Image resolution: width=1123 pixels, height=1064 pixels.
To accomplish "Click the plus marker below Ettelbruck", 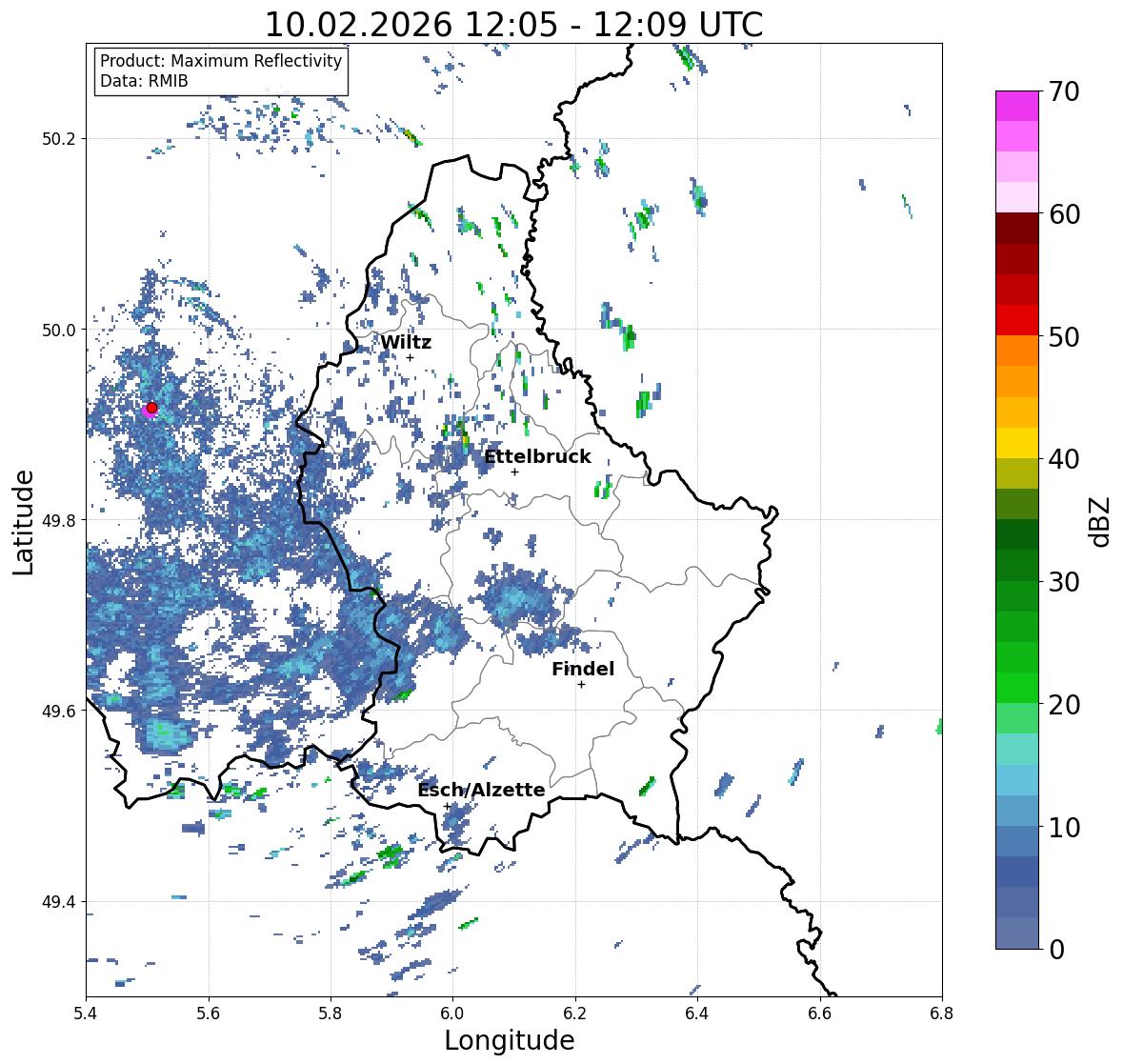I will pyautogui.click(x=514, y=472).
